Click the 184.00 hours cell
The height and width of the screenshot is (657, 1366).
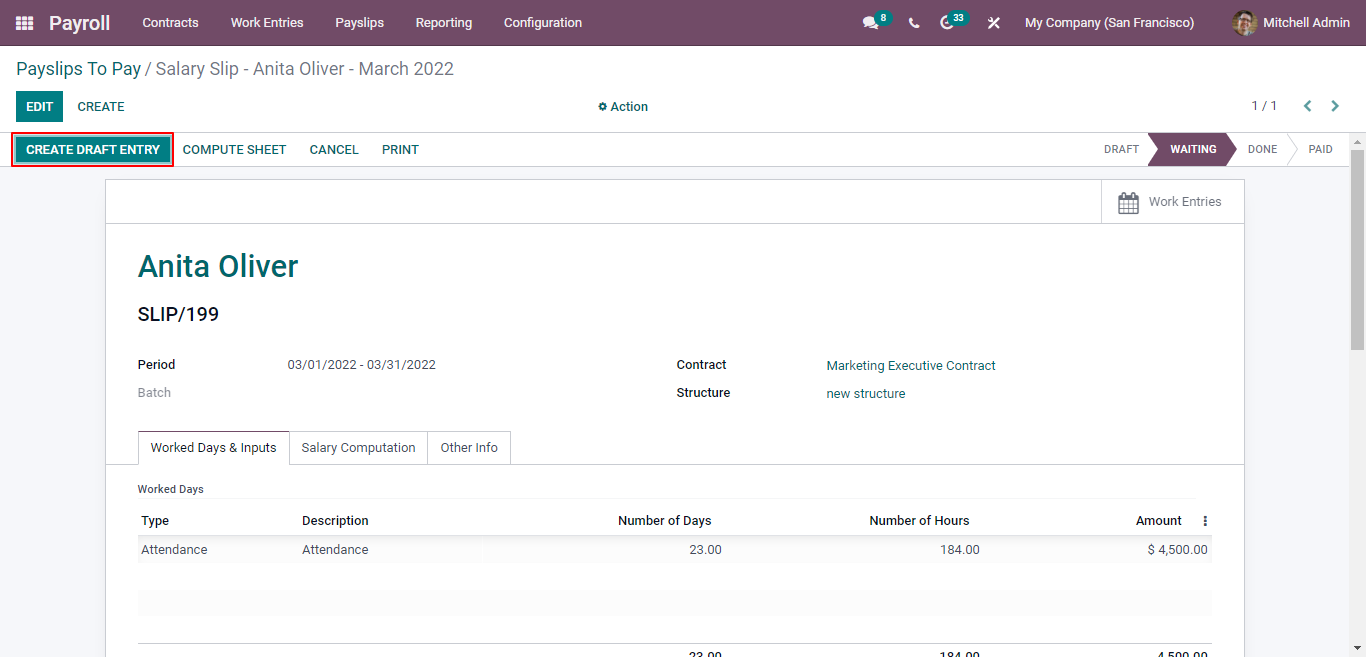coord(960,550)
